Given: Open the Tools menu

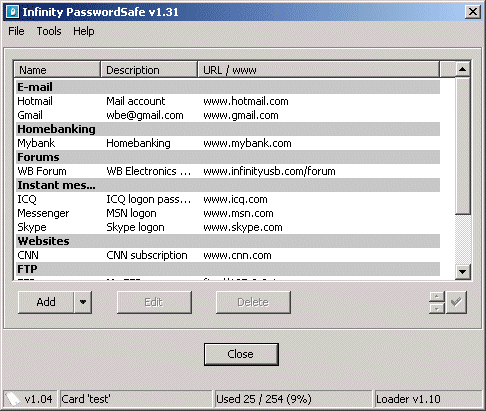Looking at the screenshot, I should [49, 31].
